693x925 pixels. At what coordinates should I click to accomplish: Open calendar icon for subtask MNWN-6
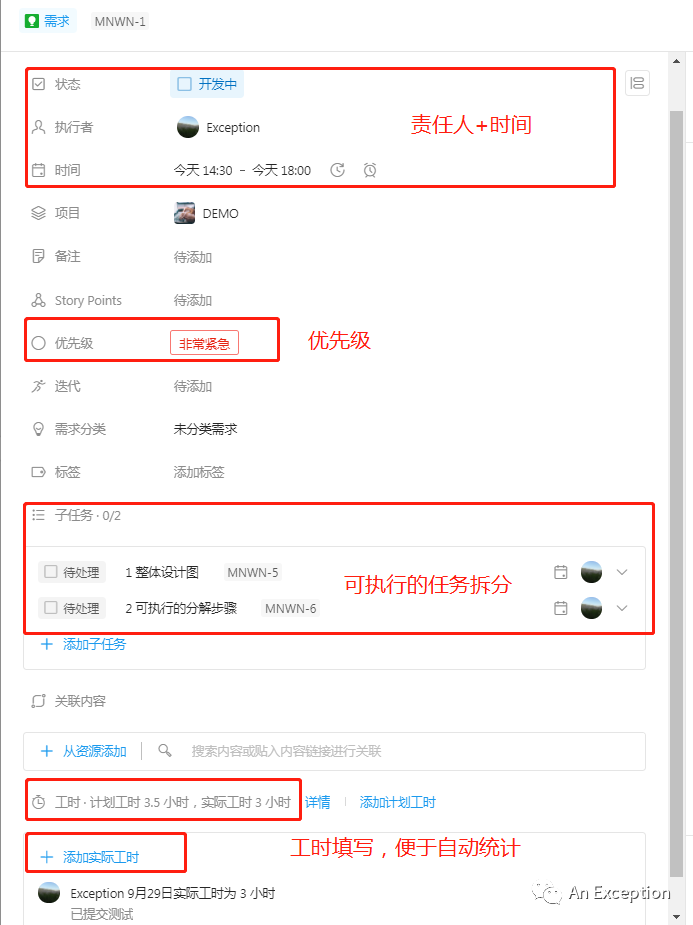click(561, 608)
